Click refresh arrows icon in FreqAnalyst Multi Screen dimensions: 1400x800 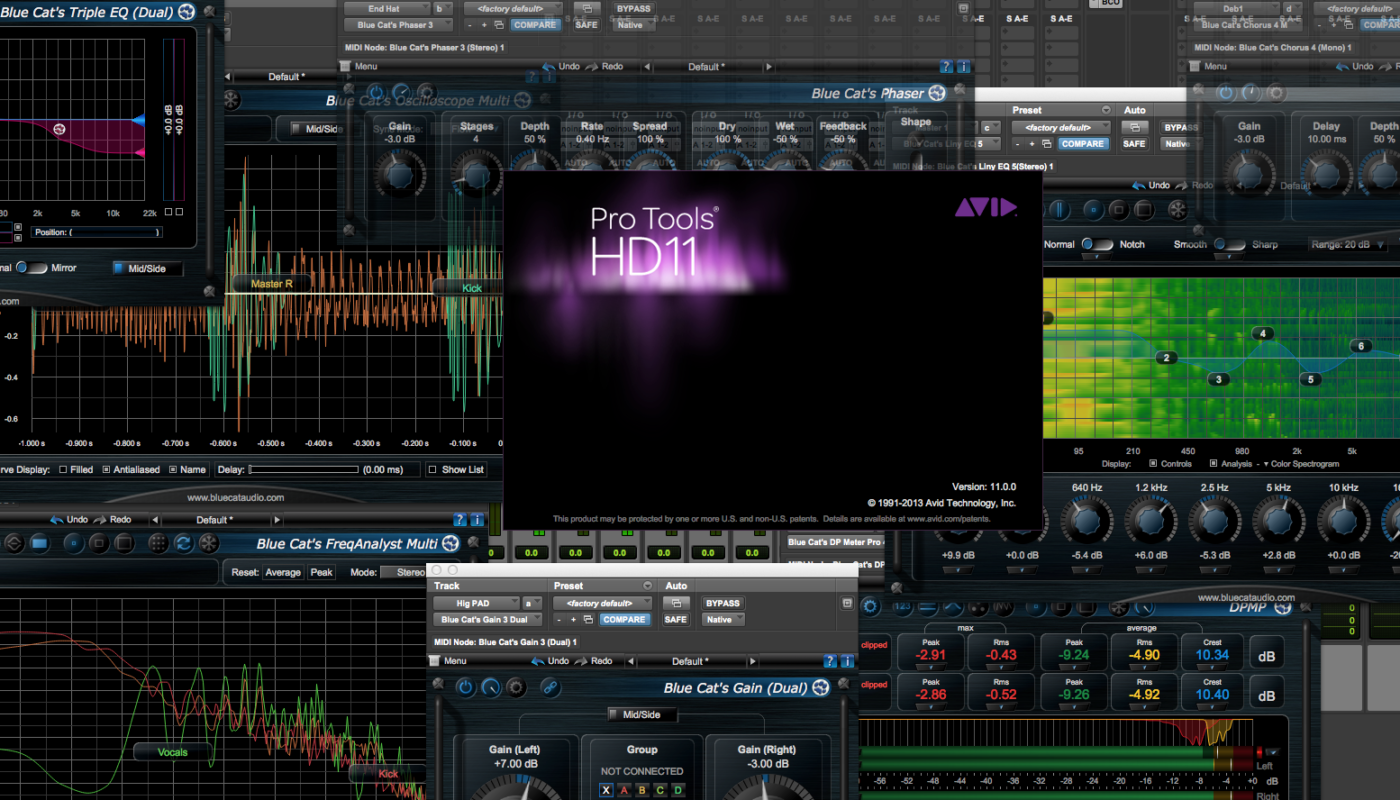[183, 544]
